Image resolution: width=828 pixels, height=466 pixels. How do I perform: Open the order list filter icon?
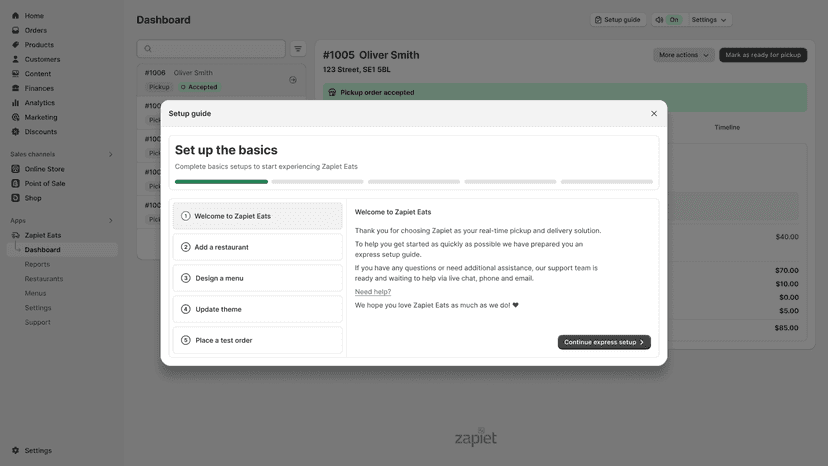[298, 49]
